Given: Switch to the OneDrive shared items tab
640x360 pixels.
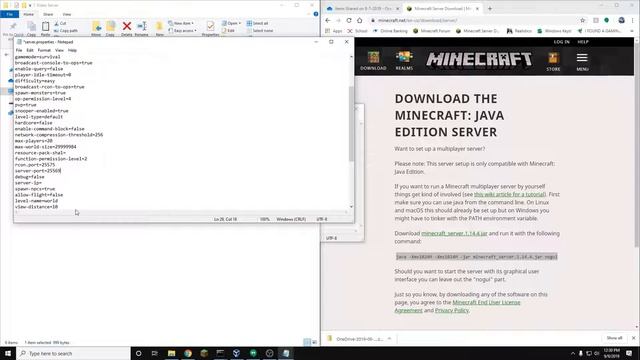Looking at the screenshot, I should [x=363, y=9].
